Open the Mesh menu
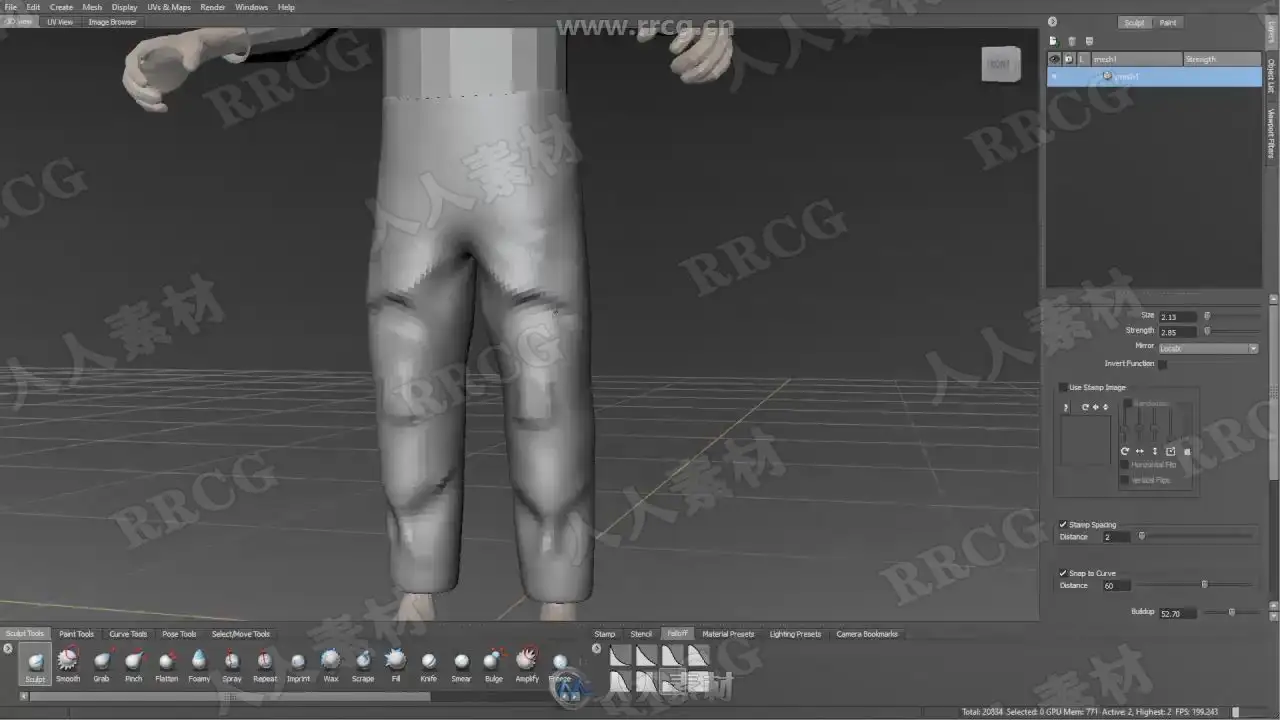 pyautogui.click(x=92, y=7)
